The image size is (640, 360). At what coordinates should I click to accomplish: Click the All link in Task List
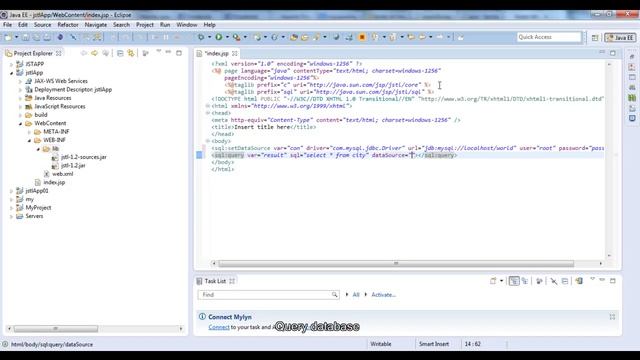356,295
